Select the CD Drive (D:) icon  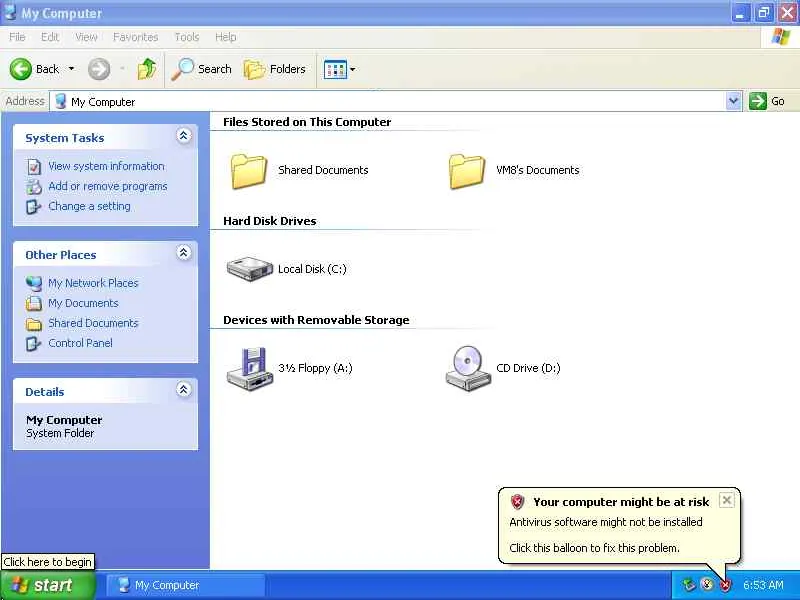pyautogui.click(x=468, y=368)
